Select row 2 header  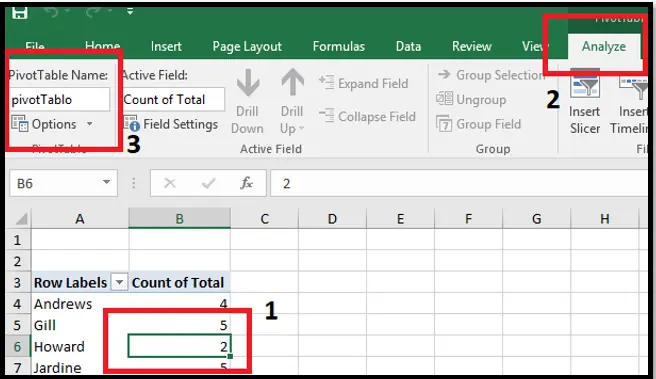18,261
